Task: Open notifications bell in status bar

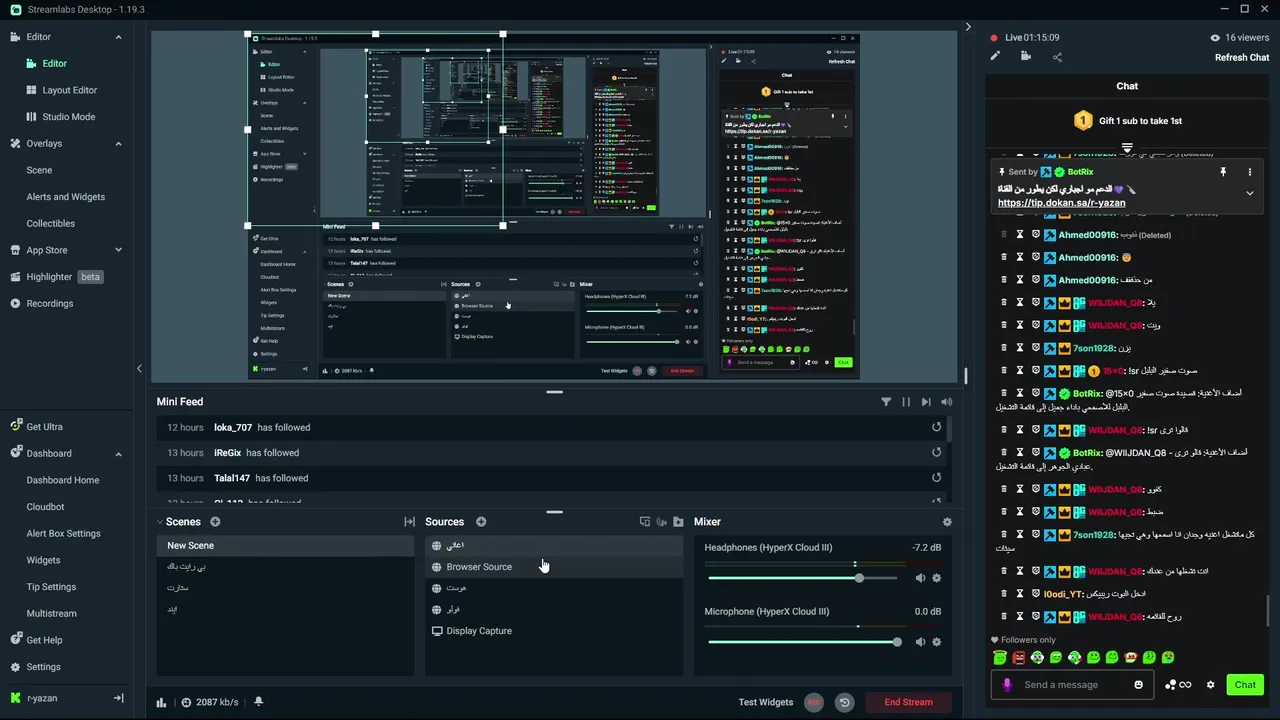Action: [x=258, y=702]
